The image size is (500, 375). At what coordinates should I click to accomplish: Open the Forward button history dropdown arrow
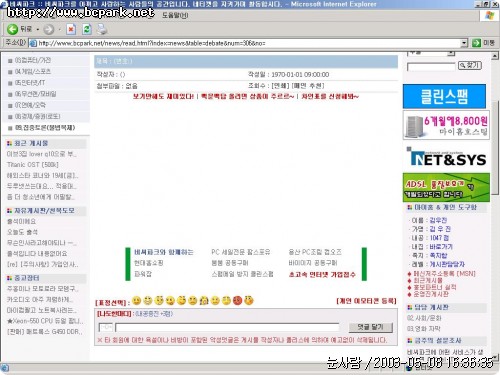(x=59, y=30)
